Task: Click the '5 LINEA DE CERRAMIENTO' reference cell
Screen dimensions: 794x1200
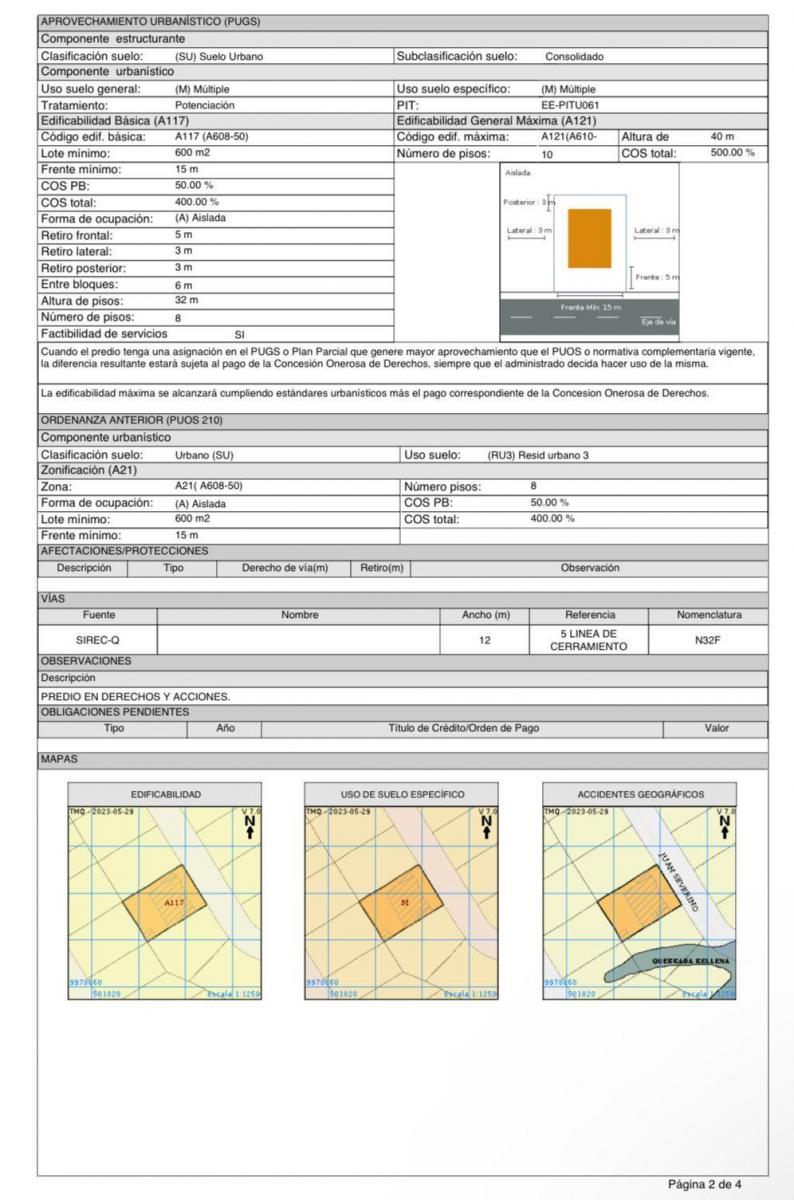Action: (590, 639)
